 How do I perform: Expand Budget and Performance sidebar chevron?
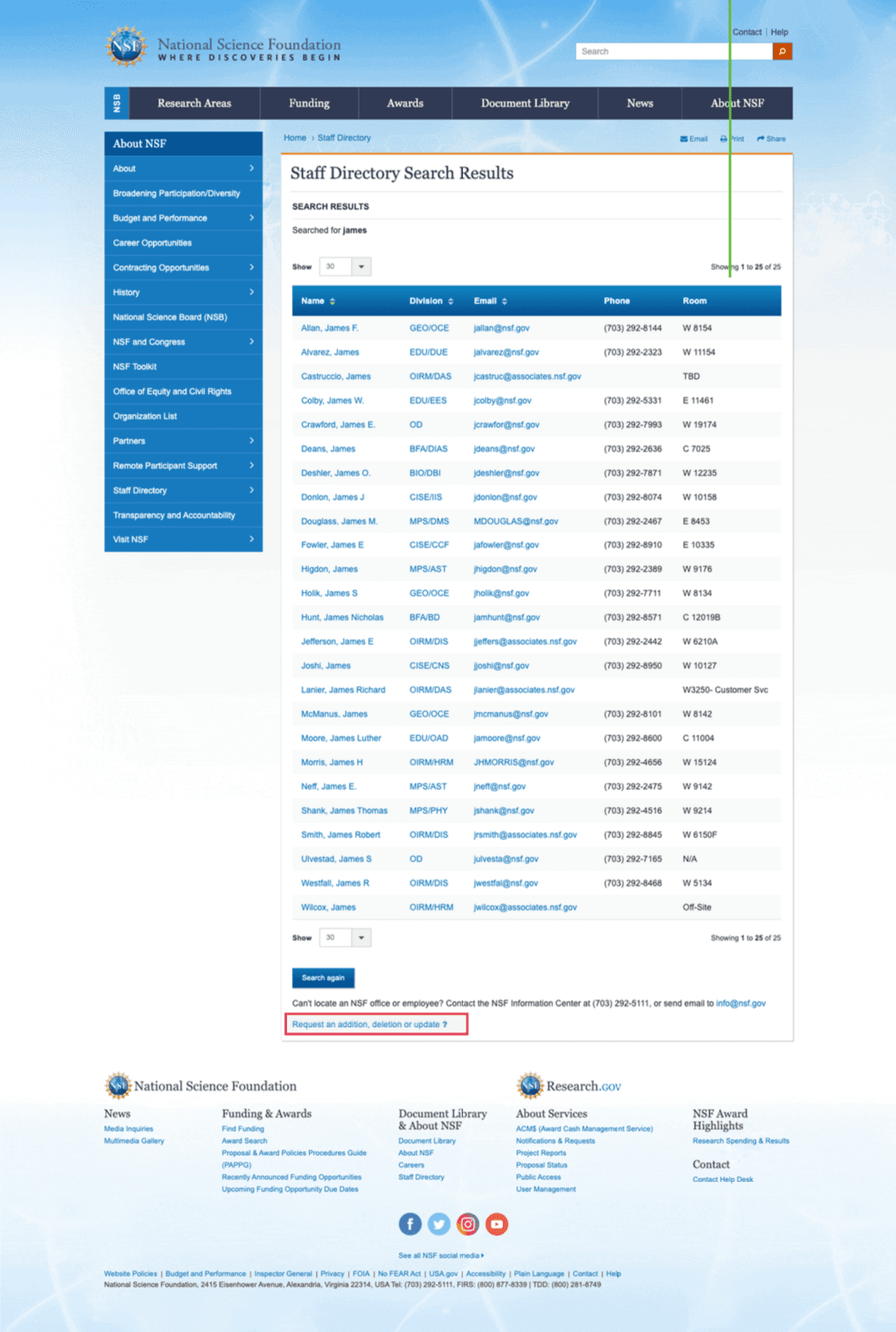click(x=251, y=218)
